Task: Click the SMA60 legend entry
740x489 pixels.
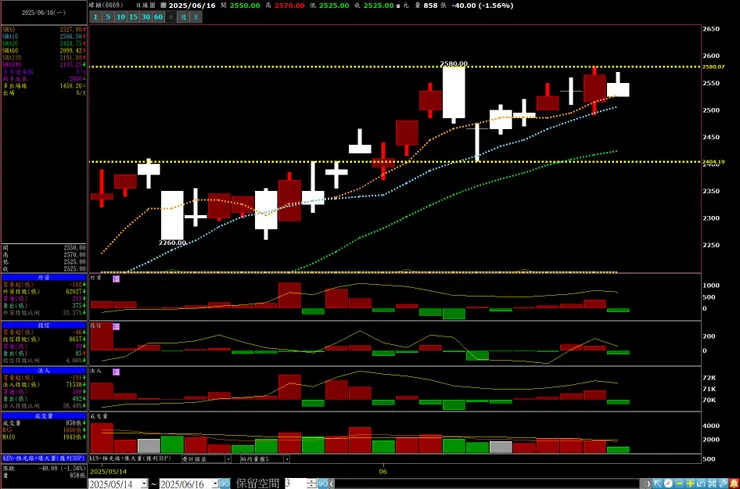Action: (44, 50)
